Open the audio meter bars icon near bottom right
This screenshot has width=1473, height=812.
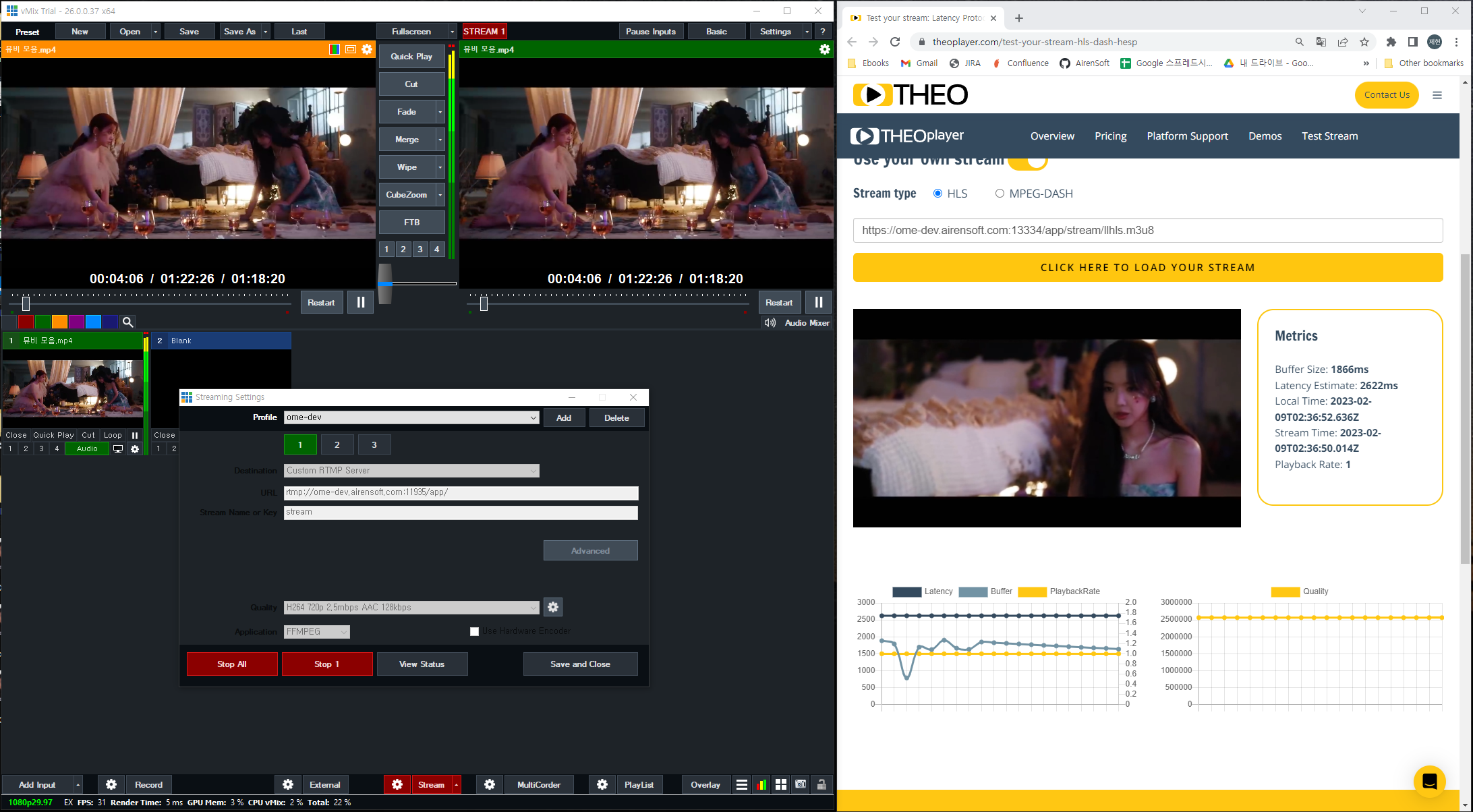coord(761,784)
